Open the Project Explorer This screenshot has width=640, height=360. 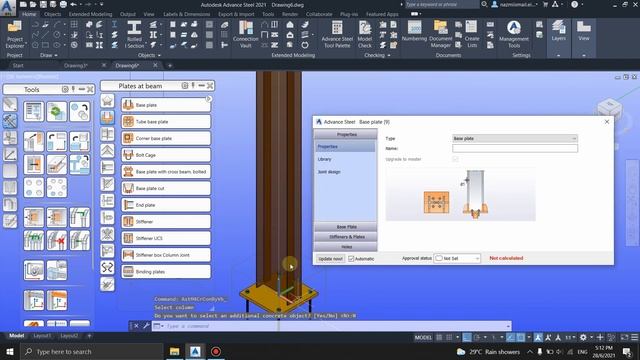pyautogui.click(x=15, y=34)
